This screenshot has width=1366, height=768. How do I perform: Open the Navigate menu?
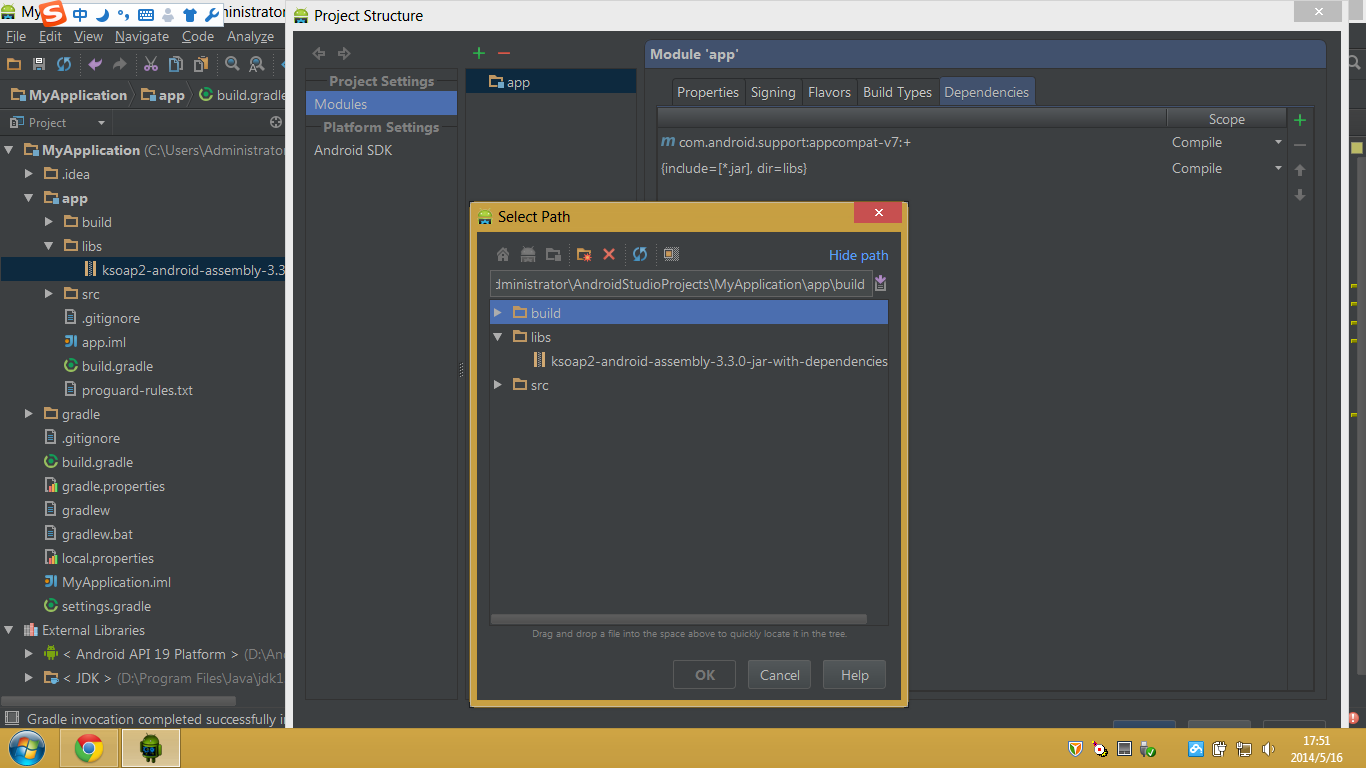click(x=142, y=36)
